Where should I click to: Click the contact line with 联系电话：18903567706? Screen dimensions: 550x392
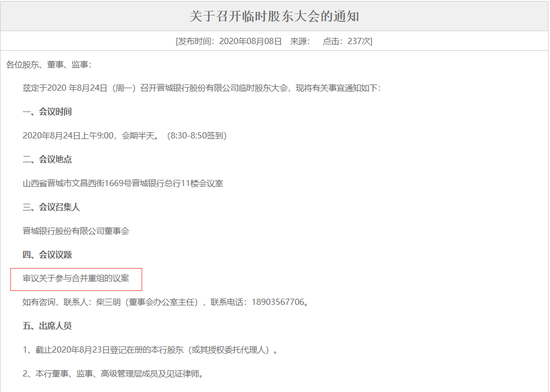(166, 302)
